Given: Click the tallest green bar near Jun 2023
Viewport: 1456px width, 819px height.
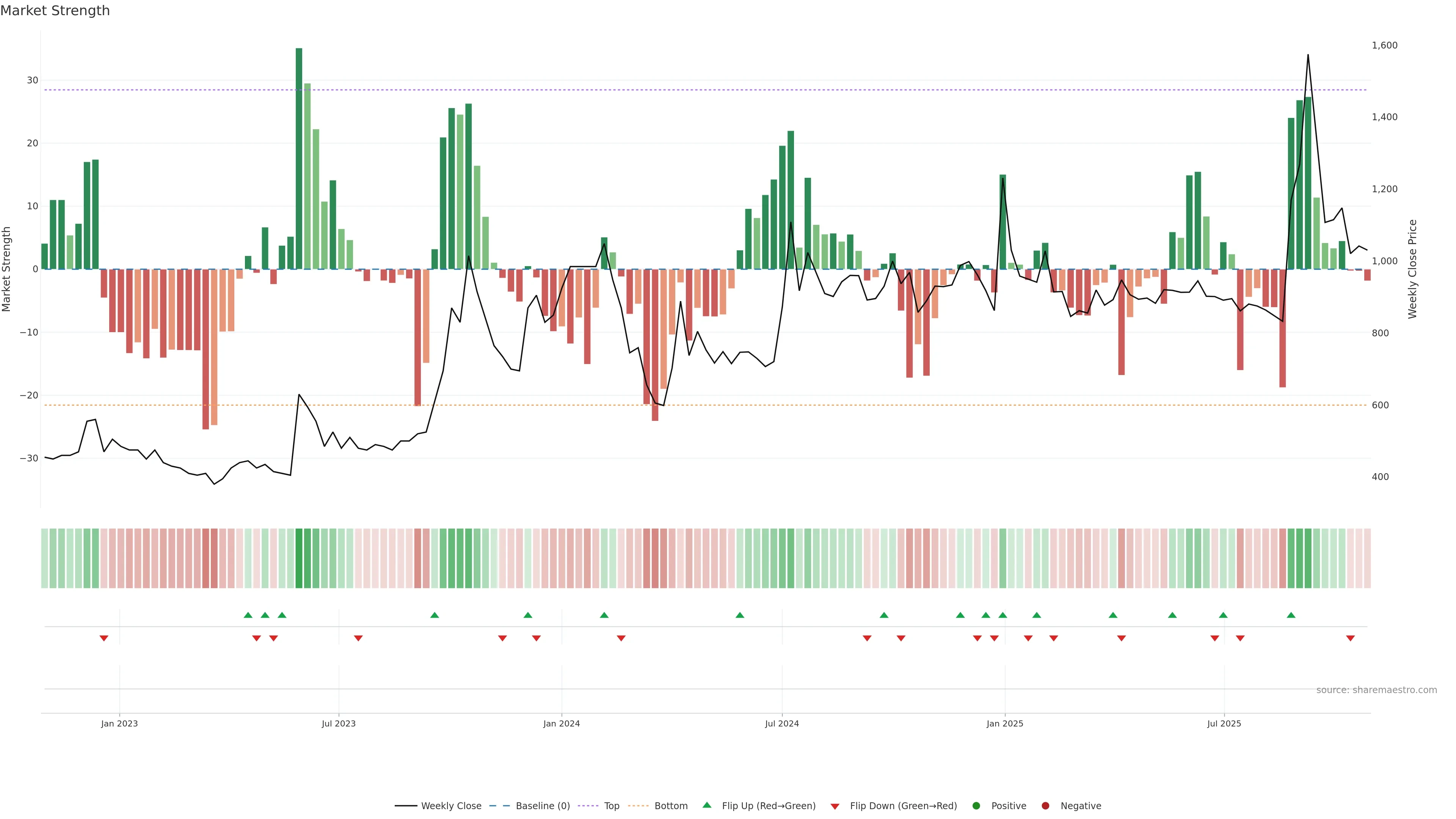Looking at the screenshot, I should (299, 158).
